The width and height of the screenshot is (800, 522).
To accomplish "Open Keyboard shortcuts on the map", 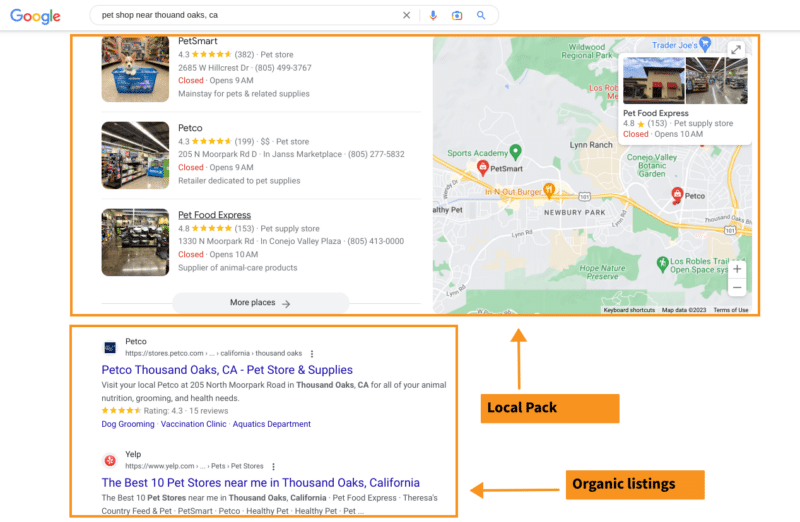I will tap(629, 310).
